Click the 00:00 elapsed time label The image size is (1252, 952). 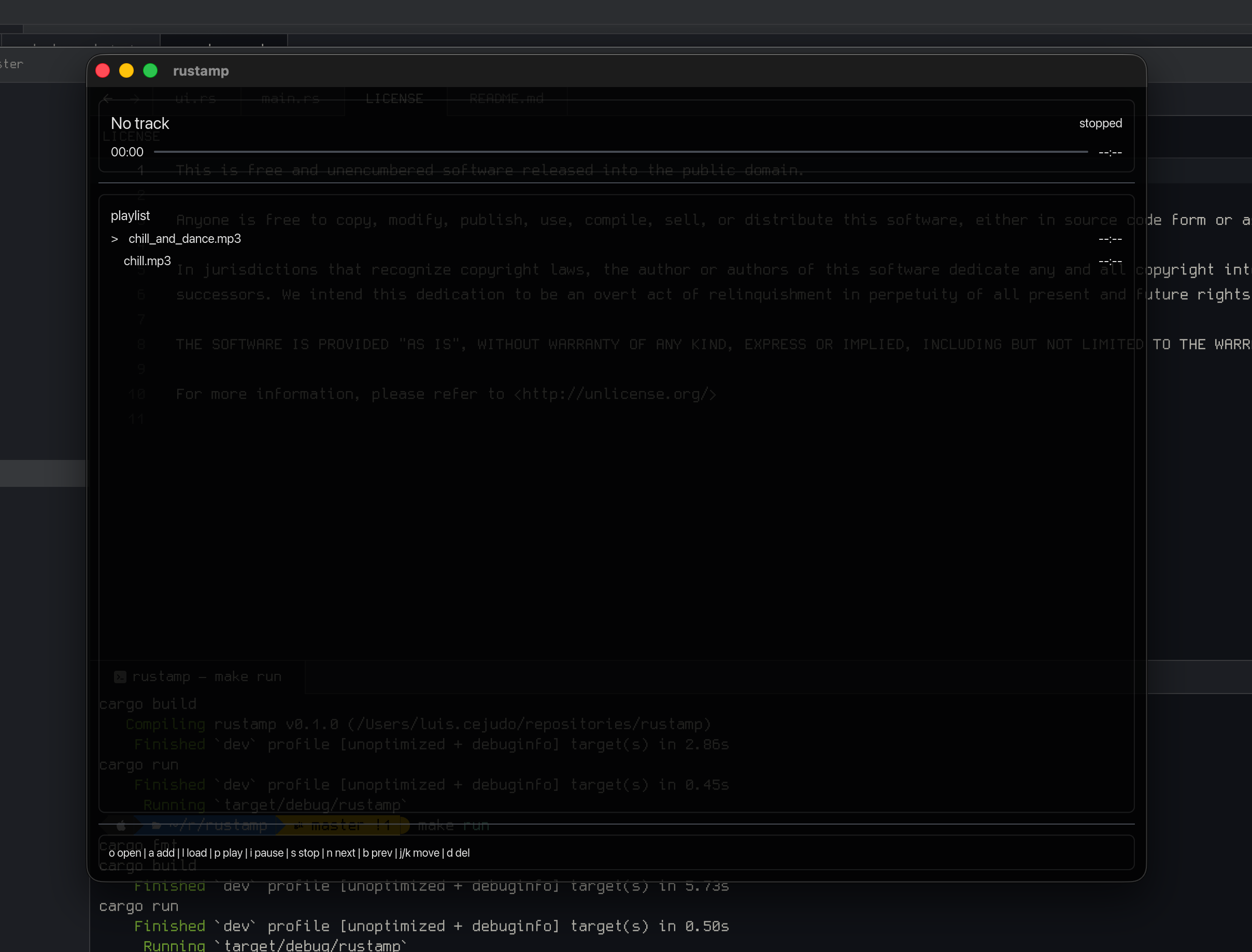pos(127,152)
